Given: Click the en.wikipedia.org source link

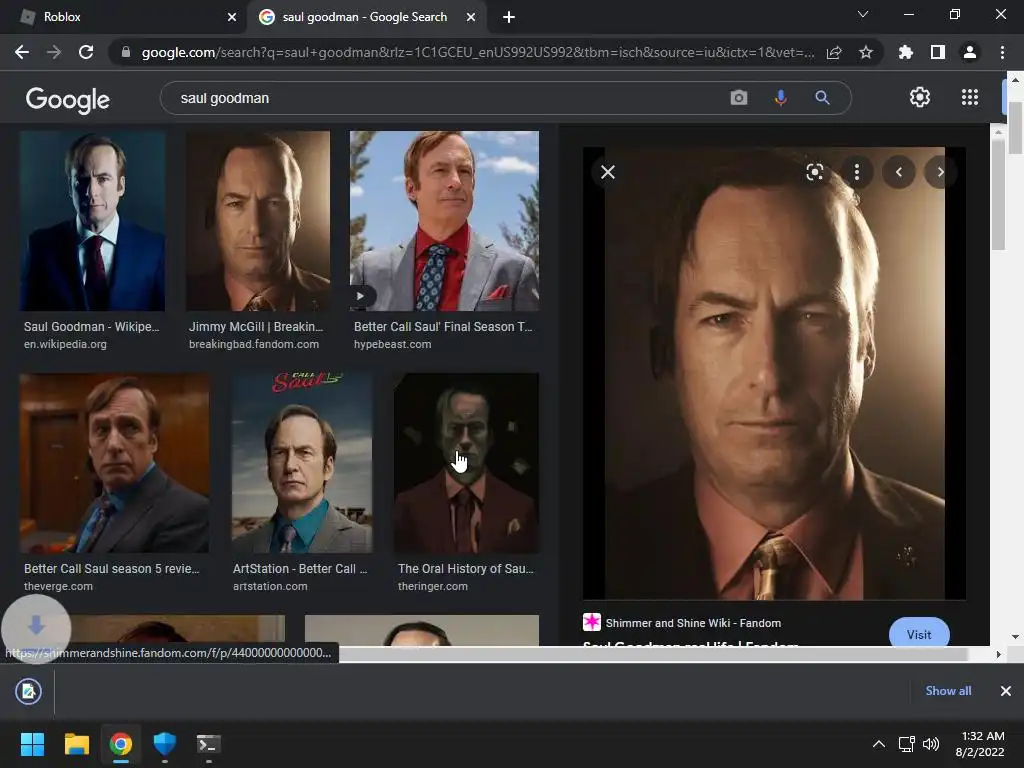Looking at the screenshot, I should 65,344.
